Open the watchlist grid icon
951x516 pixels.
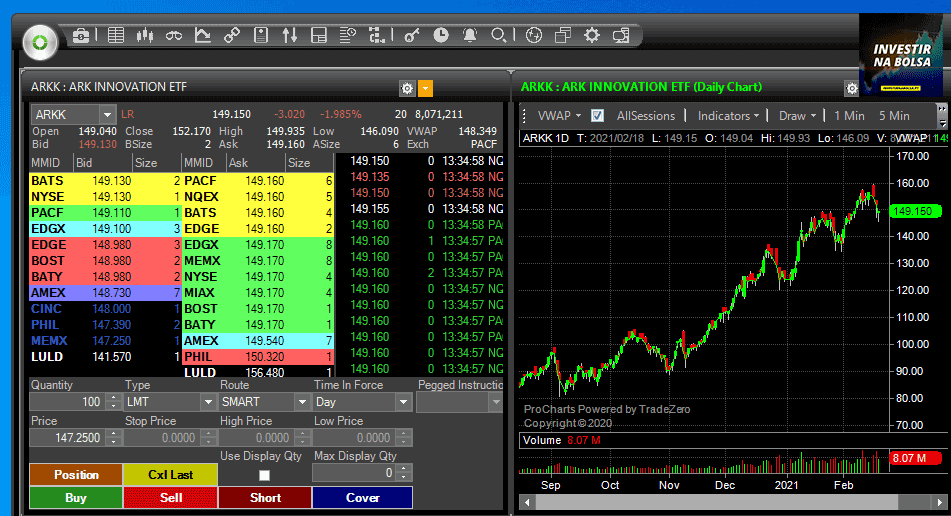pyautogui.click(x=116, y=35)
